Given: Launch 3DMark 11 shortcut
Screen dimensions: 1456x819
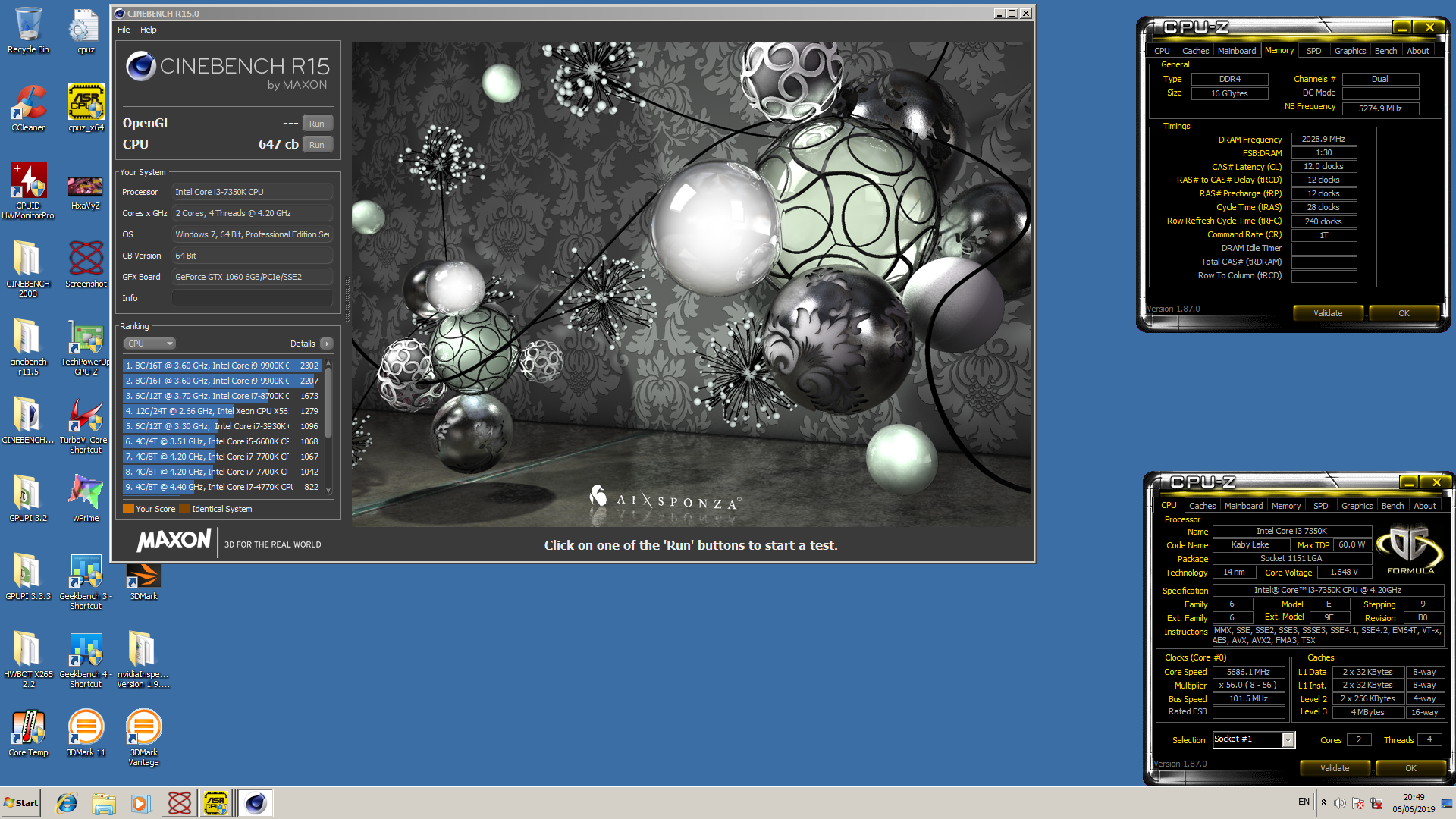Looking at the screenshot, I should coord(86,733).
